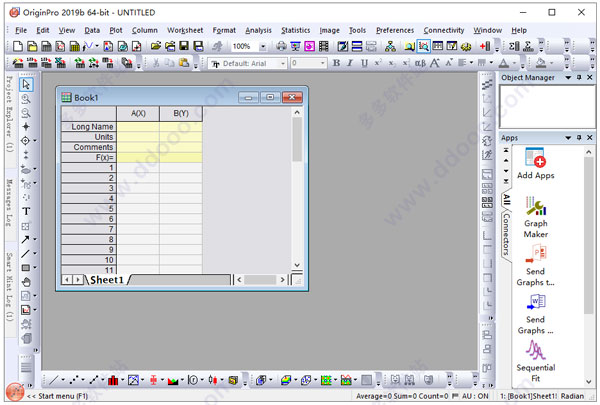Click the font color A swatch

click(x=504, y=63)
